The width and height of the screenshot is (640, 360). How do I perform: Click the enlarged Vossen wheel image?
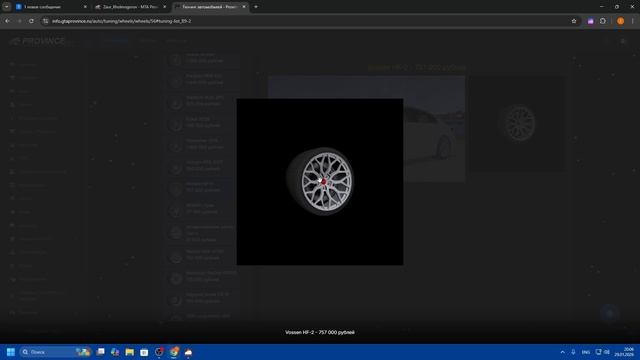coord(320,182)
